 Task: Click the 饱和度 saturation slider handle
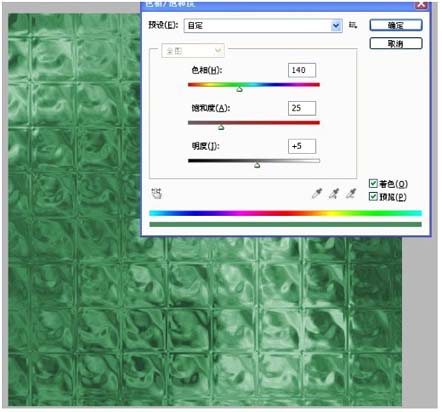pos(221,127)
